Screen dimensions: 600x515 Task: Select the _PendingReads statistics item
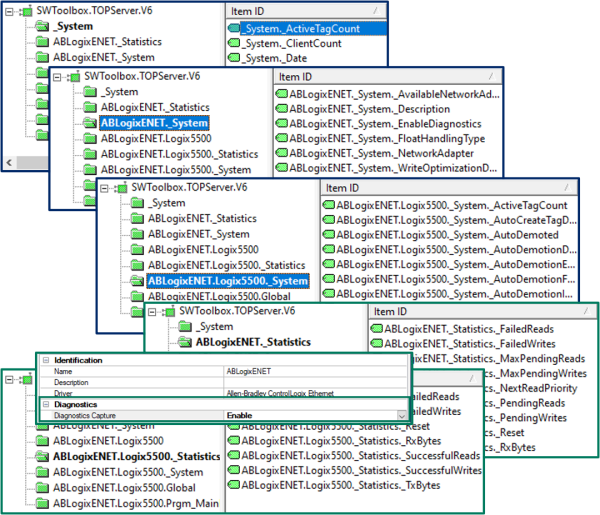tap(525, 403)
